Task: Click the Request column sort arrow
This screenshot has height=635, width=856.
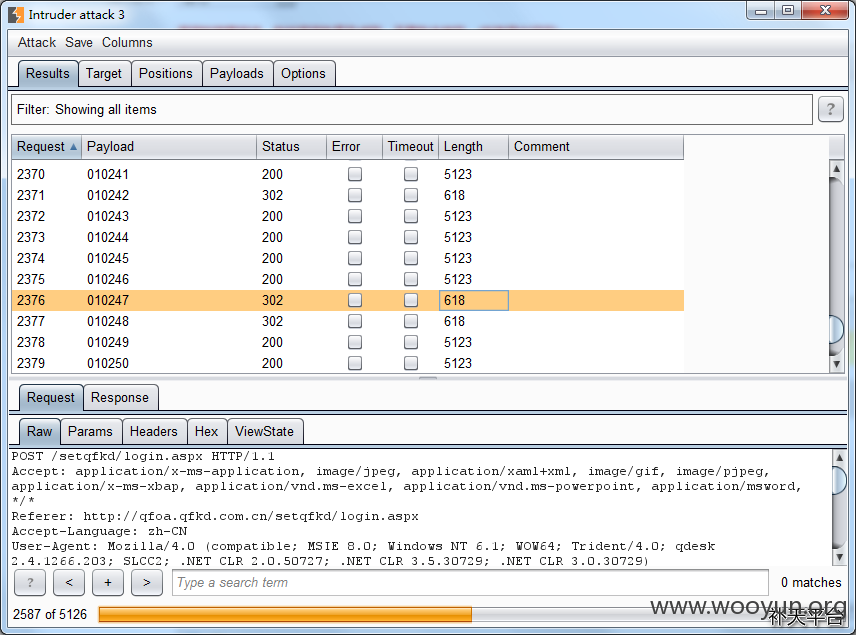Action: pyautogui.click(x=73, y=146)
